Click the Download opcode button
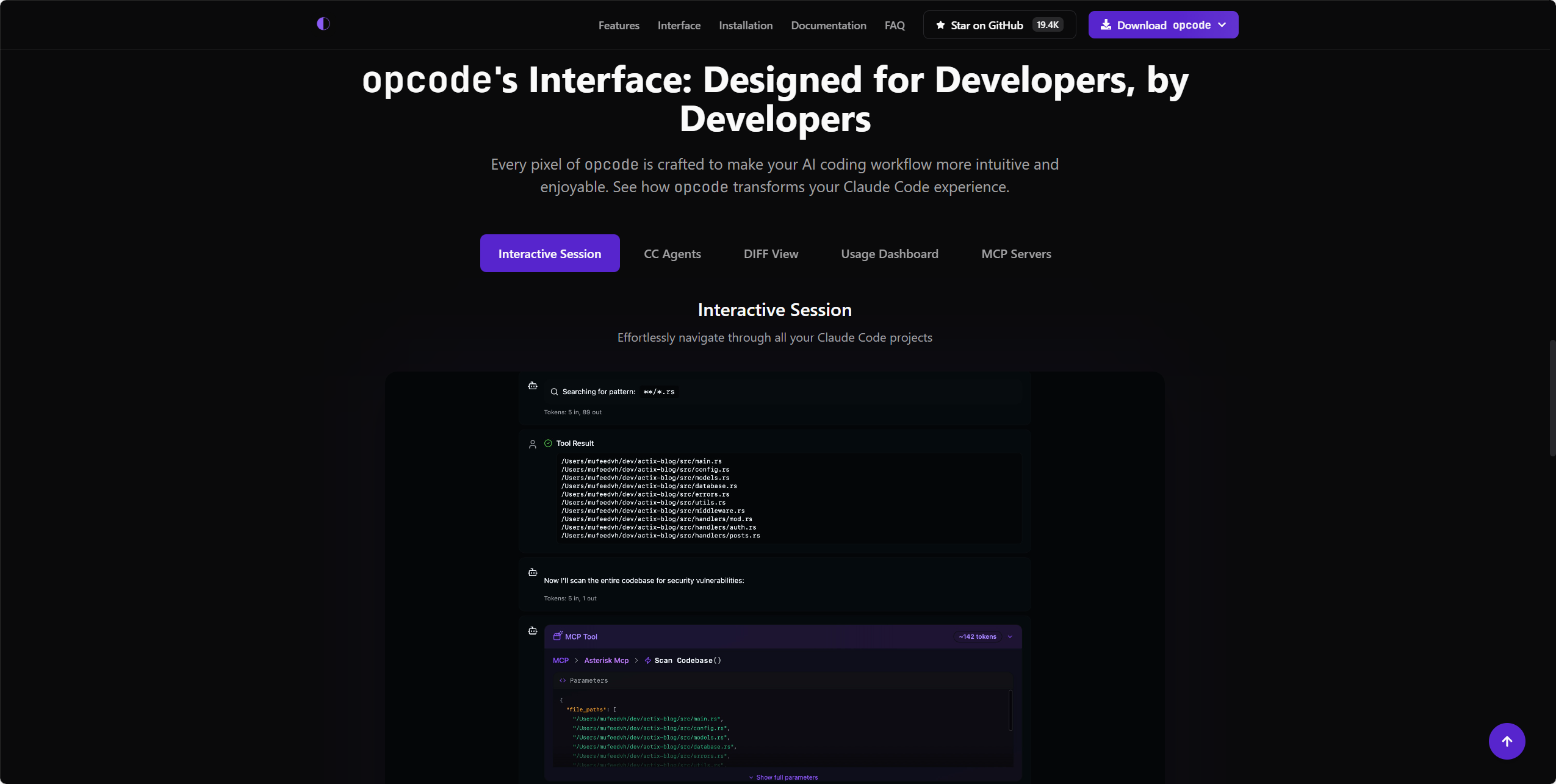Image resolution: width=1556 pixels, height=784 pixels. coord(1163,25)
